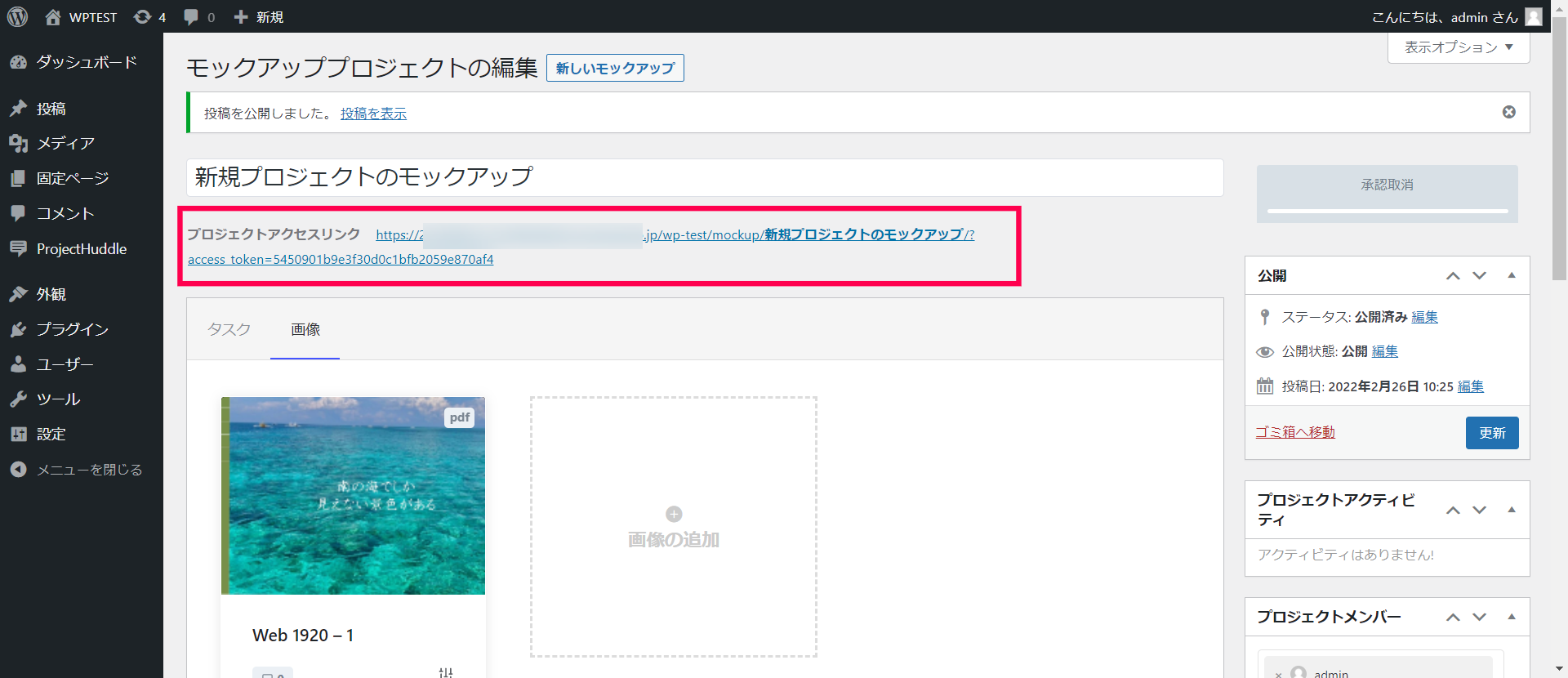Move the 公開 panel up
This screenshot has height=678, width=1568.
[1453, 276]
